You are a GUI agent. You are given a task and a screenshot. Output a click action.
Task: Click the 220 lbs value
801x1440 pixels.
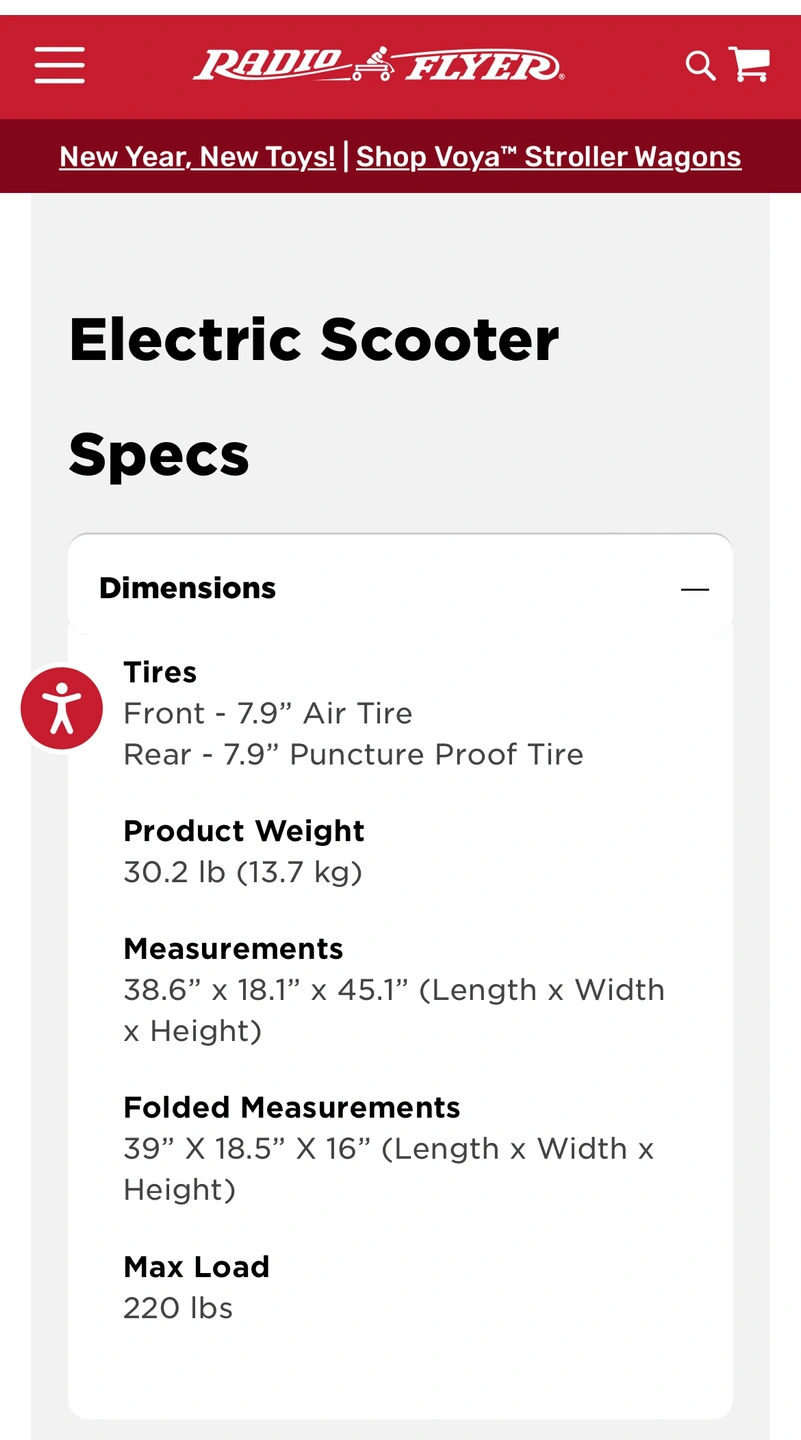tap(178, 1308)
